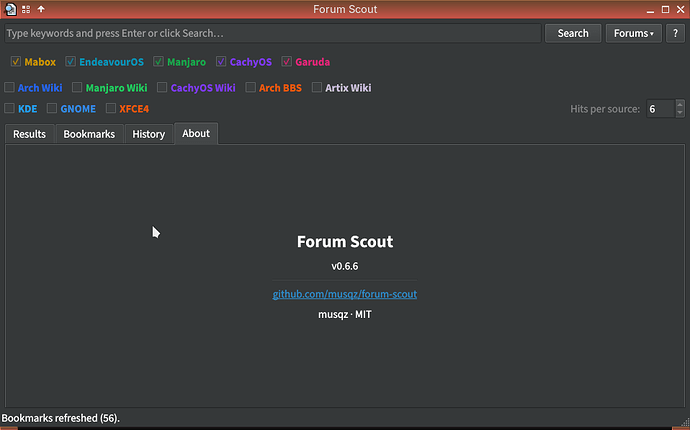
Task: Open the github.com/musqz/forum-scout link
Action: [345, 294]
